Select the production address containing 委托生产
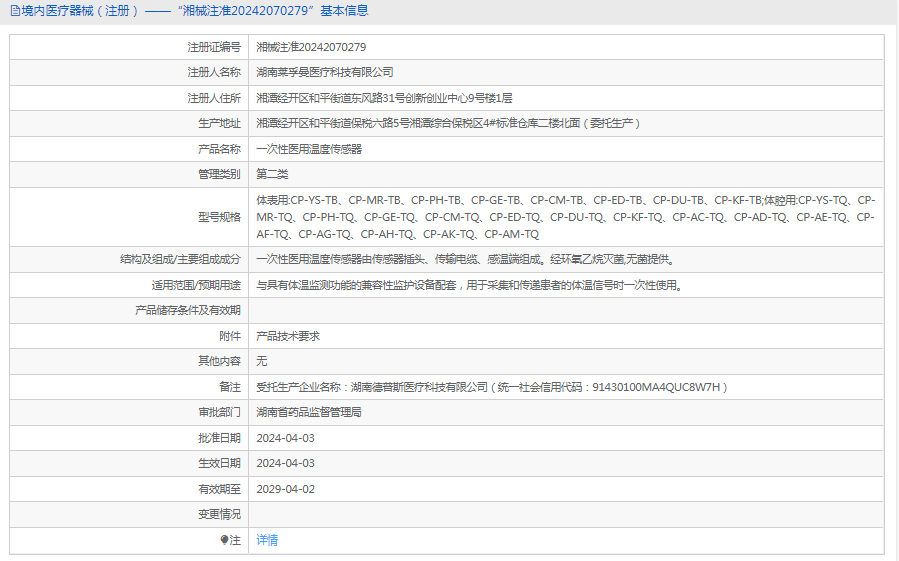This screenshot has height=561, width=899. point(448,123)
